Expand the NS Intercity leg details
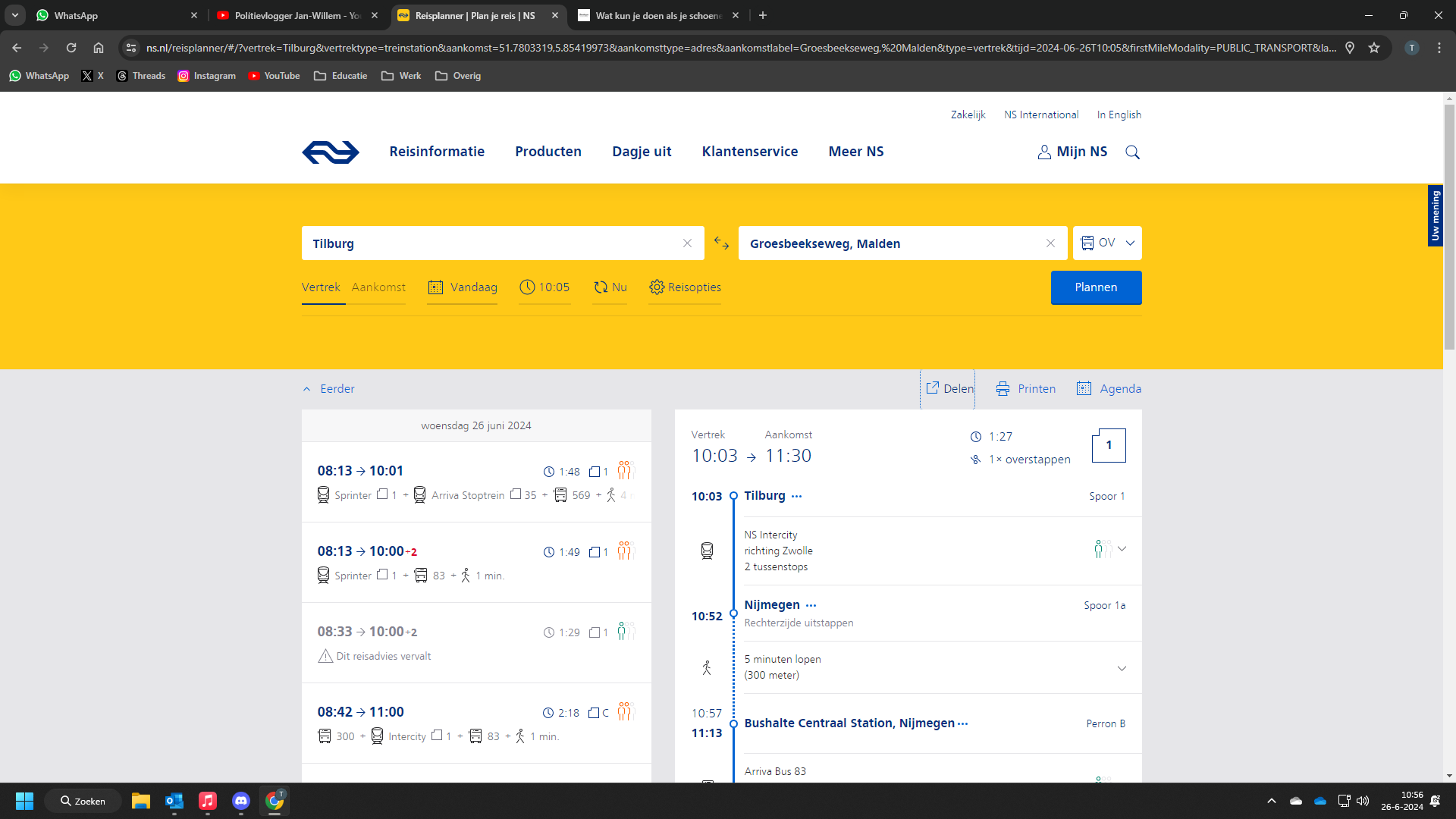The image size is (1456, 819). coord(1122,549)
